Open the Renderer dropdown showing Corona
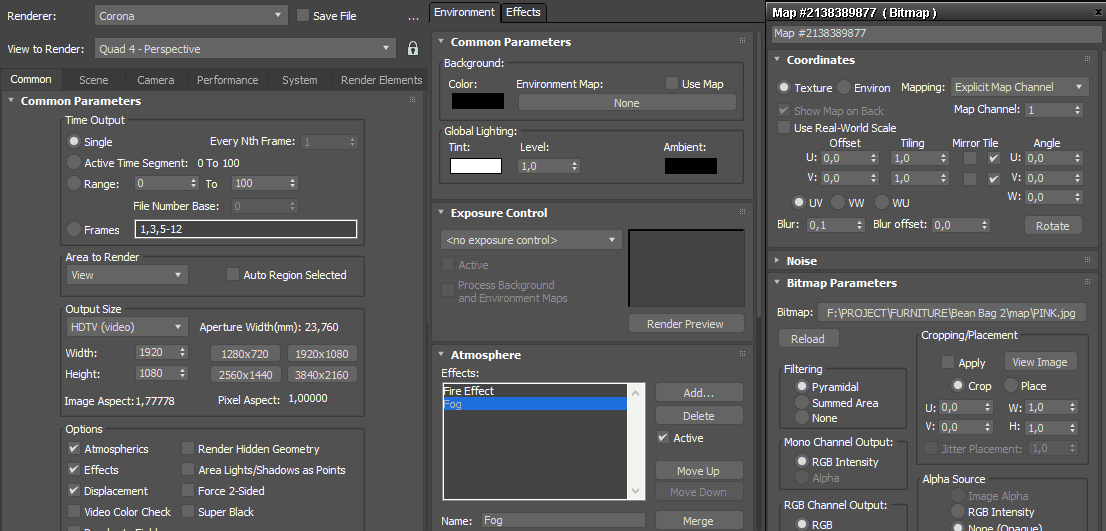The image size is (1106, 531). [192, 16]
